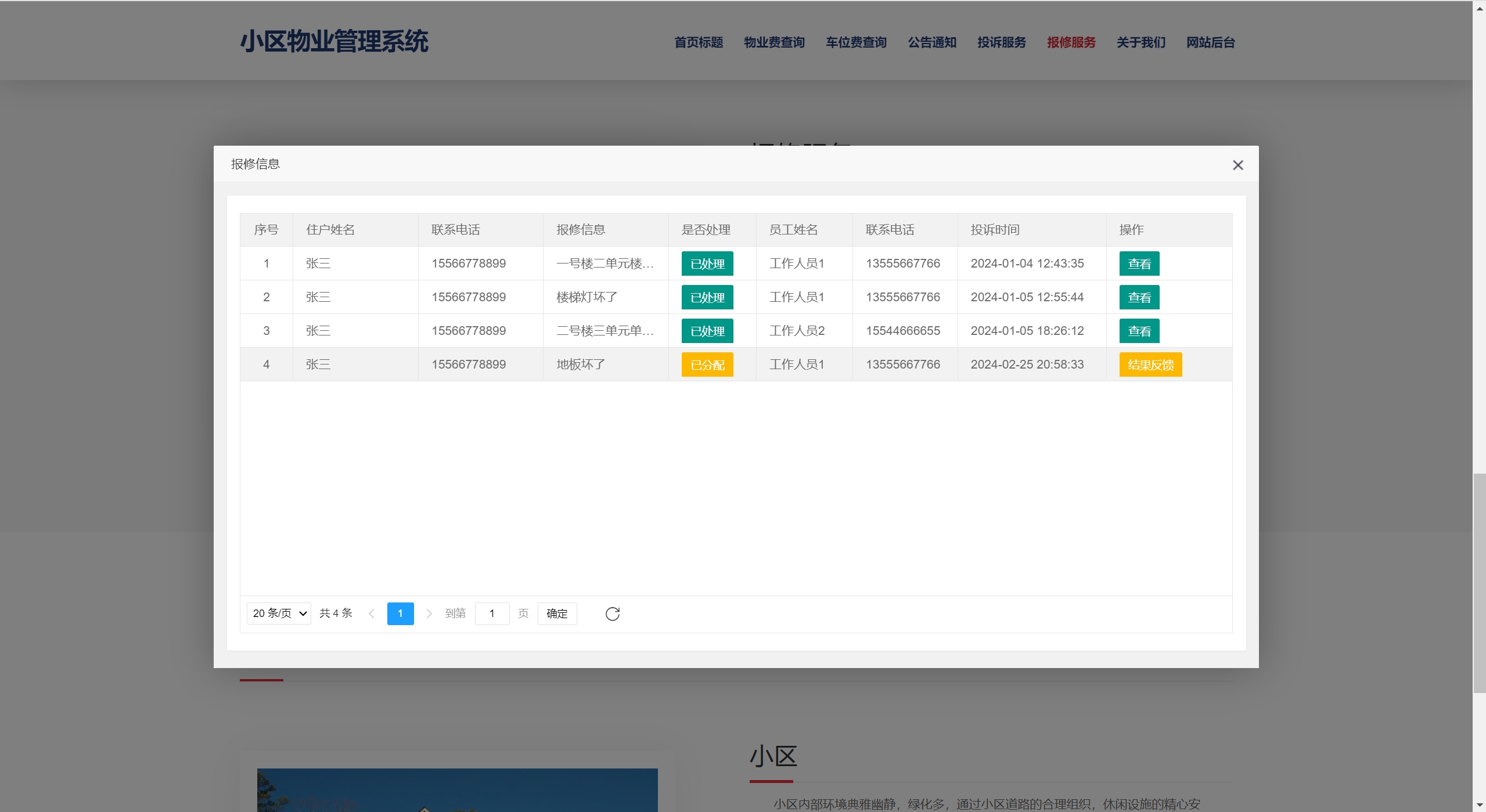The width and height of the screenshot is (1486, 812).
Task: Click the pagination refresh icon
Action: point(612,613)
